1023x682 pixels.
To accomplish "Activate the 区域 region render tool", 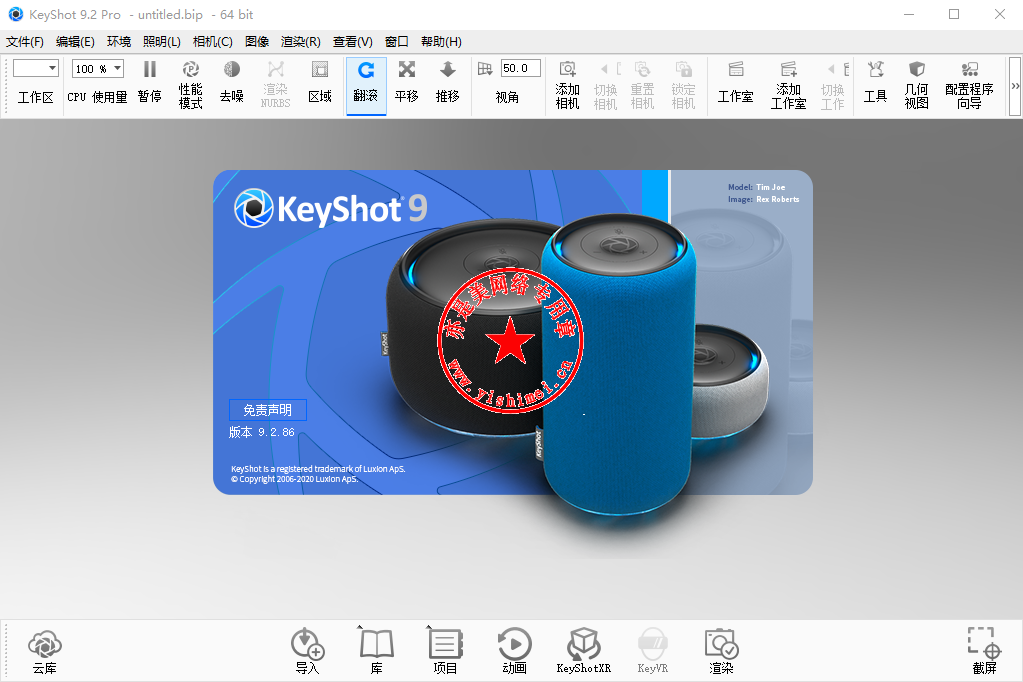I will (320, 85).
